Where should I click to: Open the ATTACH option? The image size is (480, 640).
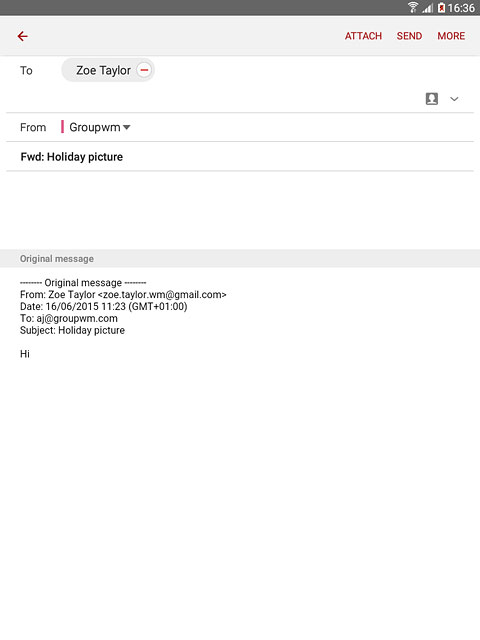pos(363,36)
